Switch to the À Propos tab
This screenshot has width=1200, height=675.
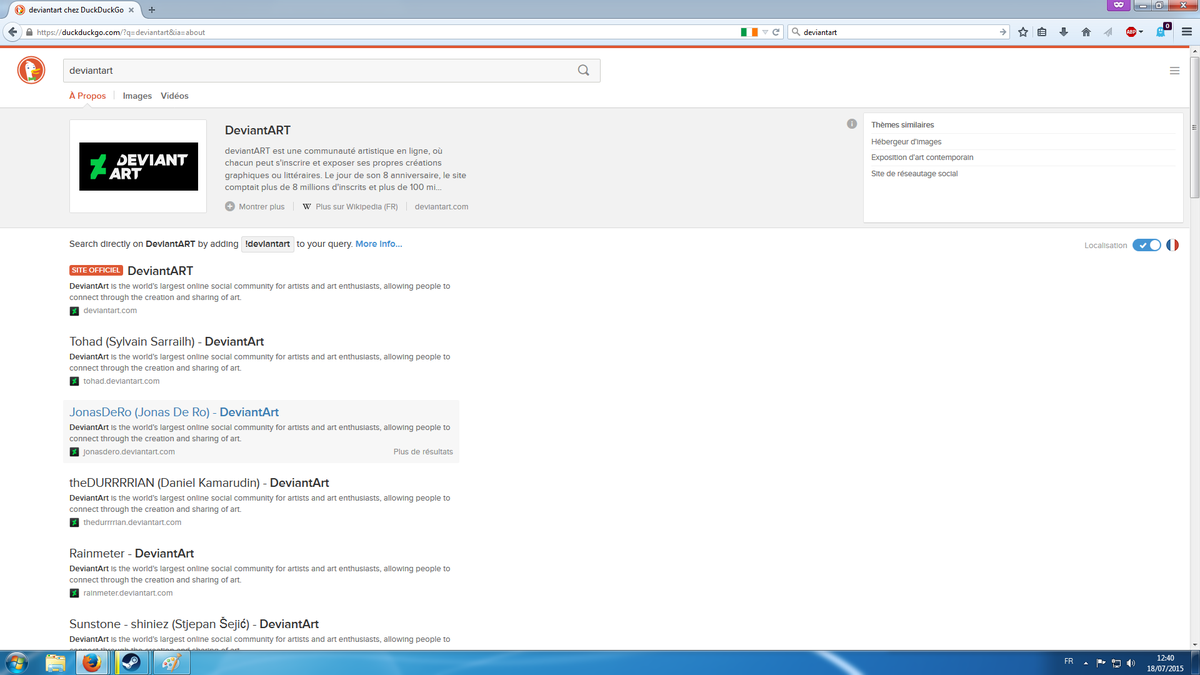pyautogui.click(x=87, y=96)
